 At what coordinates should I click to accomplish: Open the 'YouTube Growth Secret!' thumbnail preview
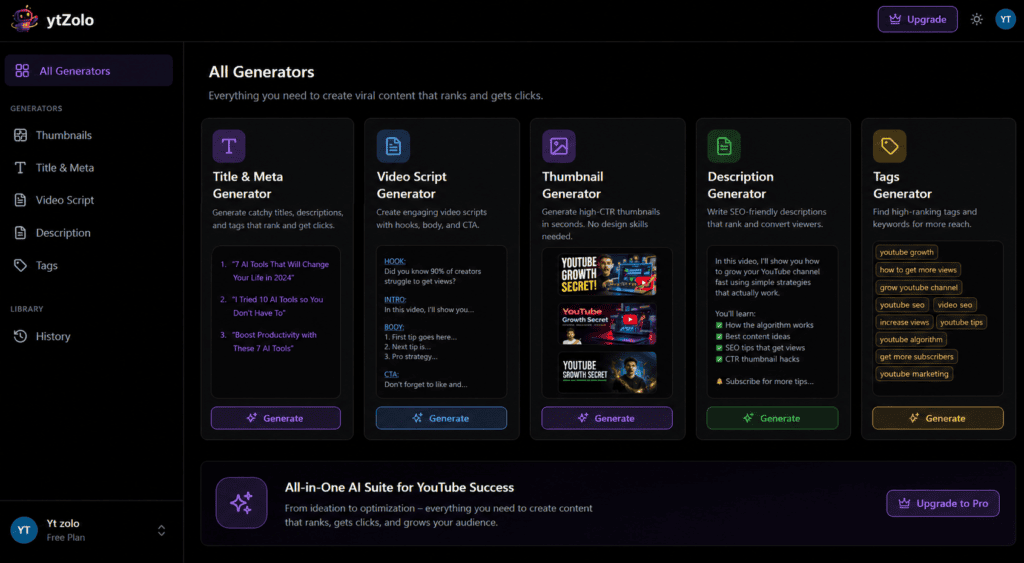(607, 275)
